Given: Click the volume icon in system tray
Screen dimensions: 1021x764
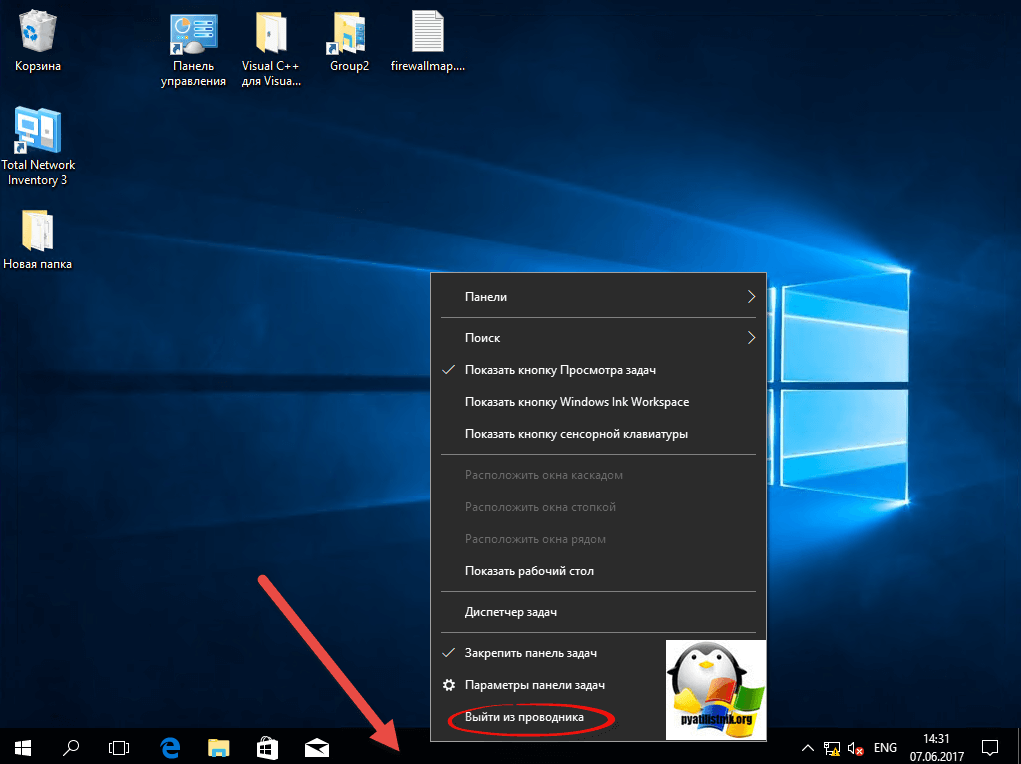Looking at the screenshot, I should pos(855,748).
